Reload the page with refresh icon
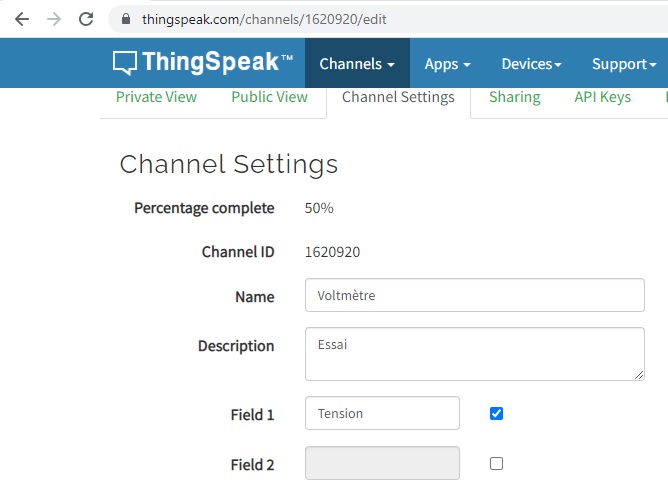 pos(86,19)
